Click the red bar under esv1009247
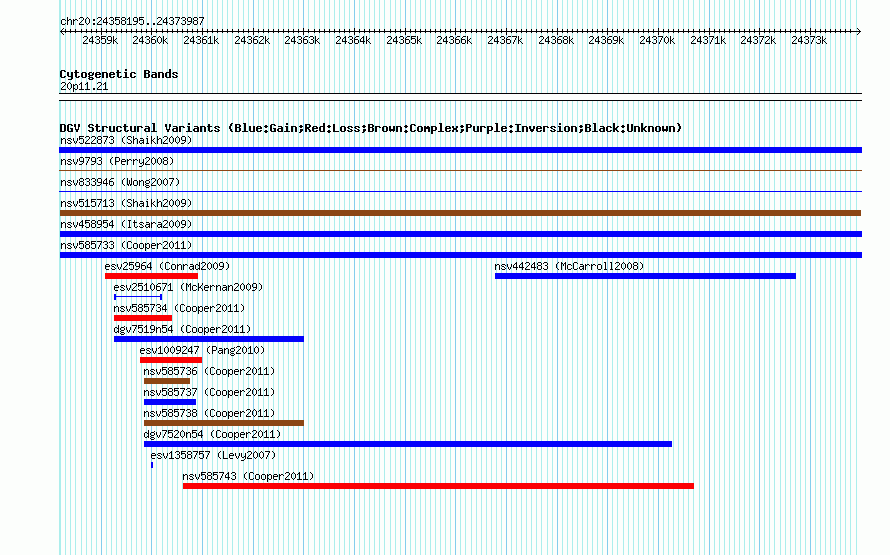The width and height of the screenshot is (890, 555). point(171,360)
